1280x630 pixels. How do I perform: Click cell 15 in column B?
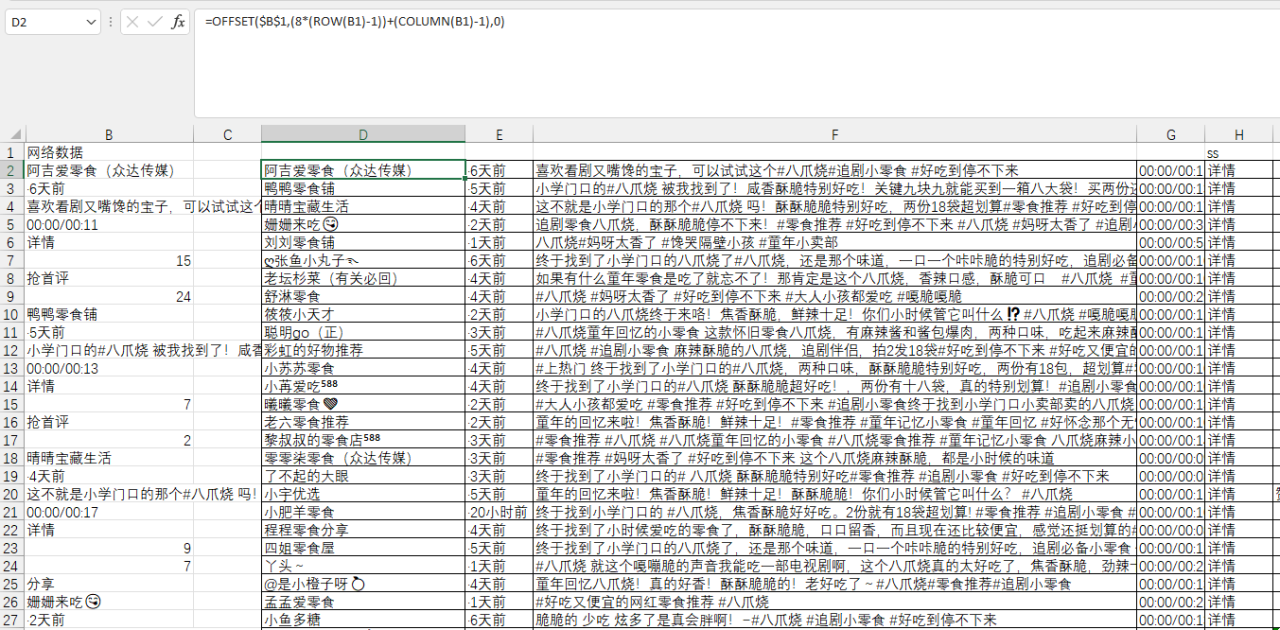(109, 261)
